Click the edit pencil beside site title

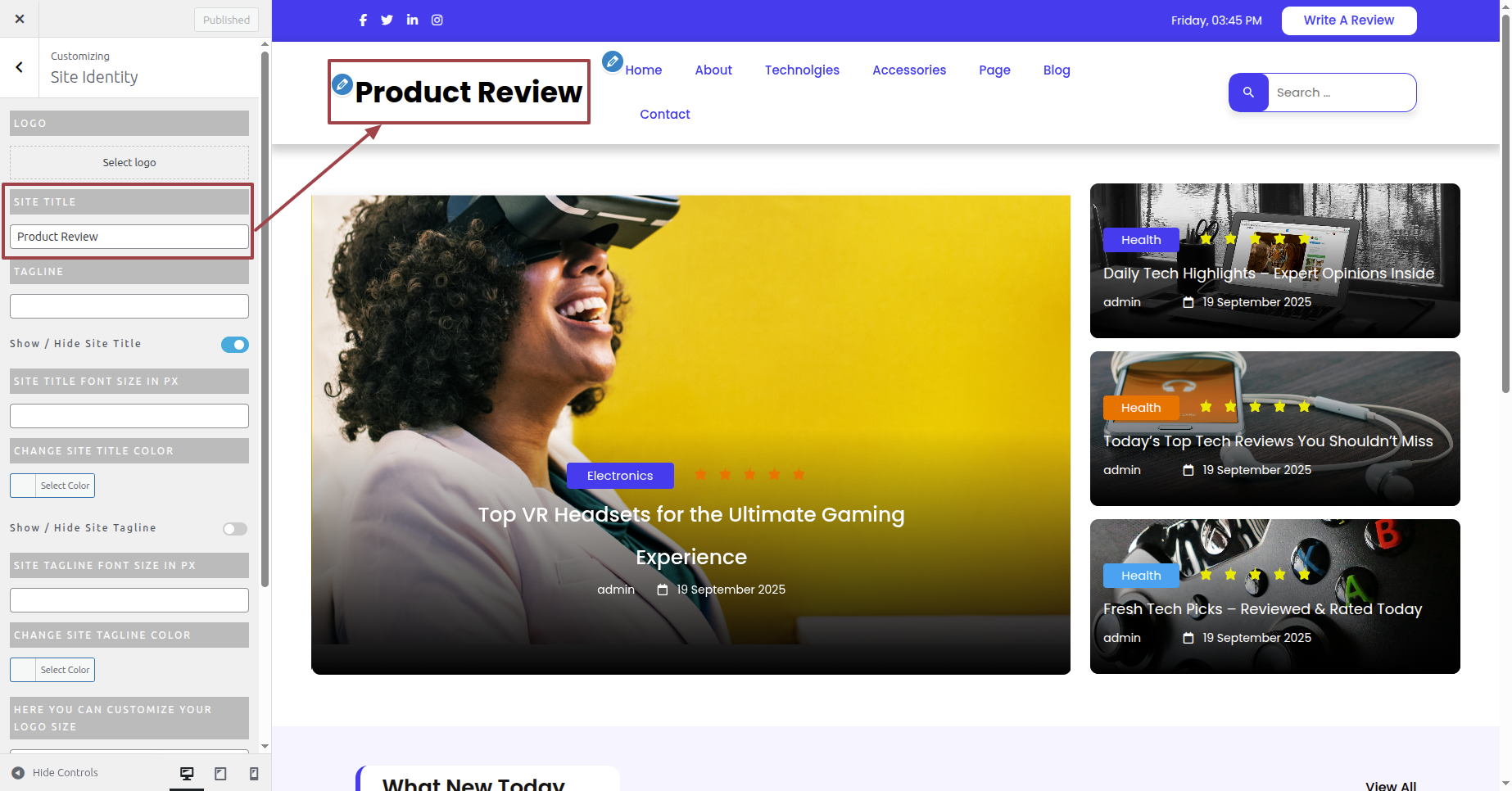pos(342,84)
